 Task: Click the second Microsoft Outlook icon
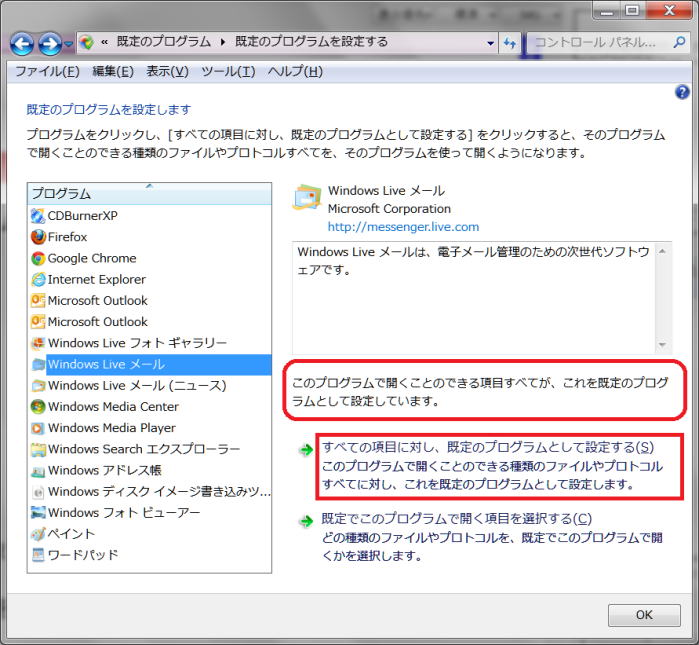tap(38, 322)
